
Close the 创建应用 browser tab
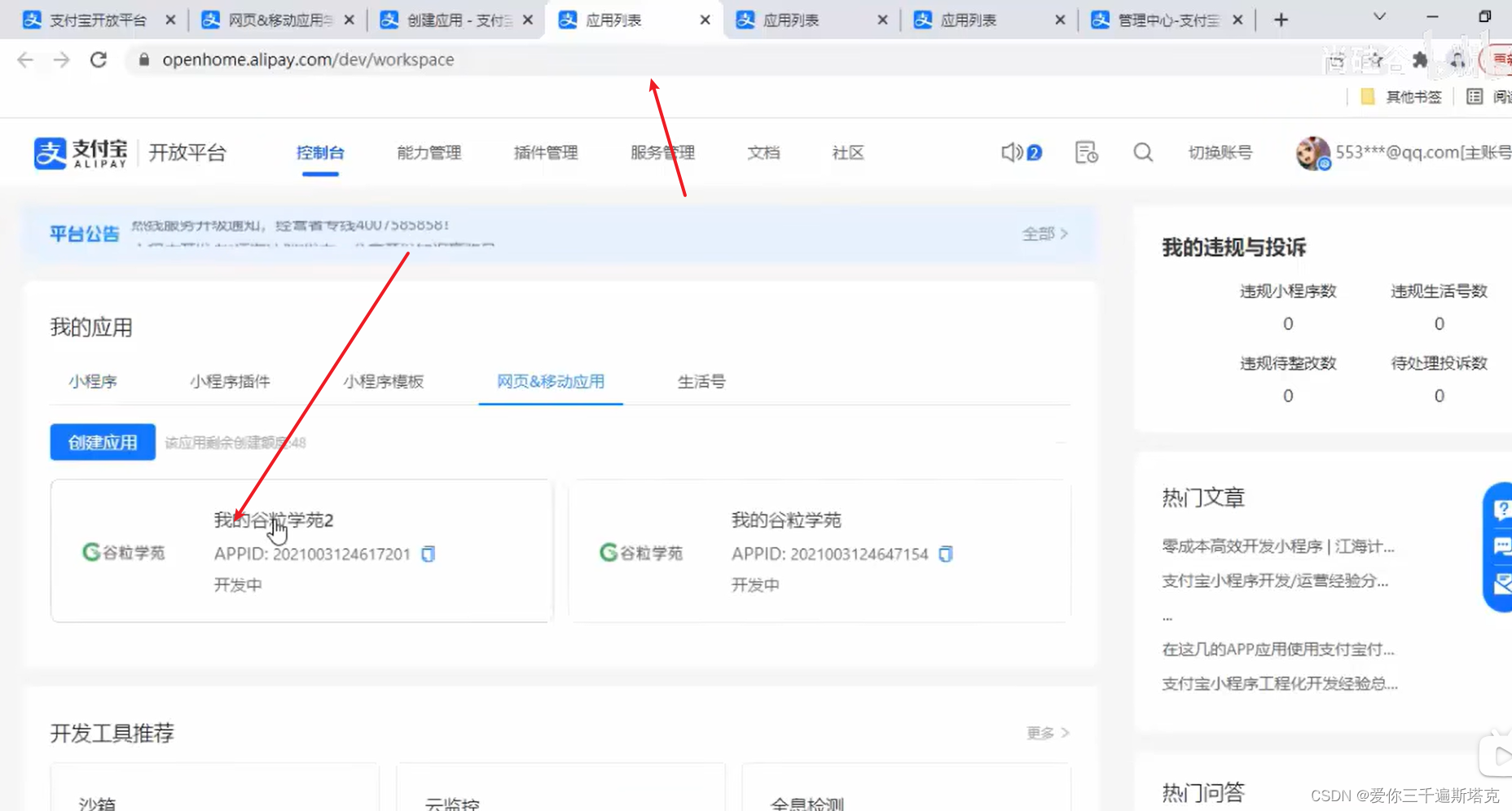[x=528, y=20]
